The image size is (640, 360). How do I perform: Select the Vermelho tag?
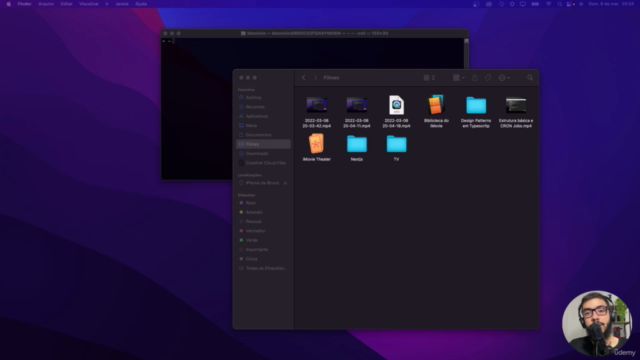coord(263,231)
